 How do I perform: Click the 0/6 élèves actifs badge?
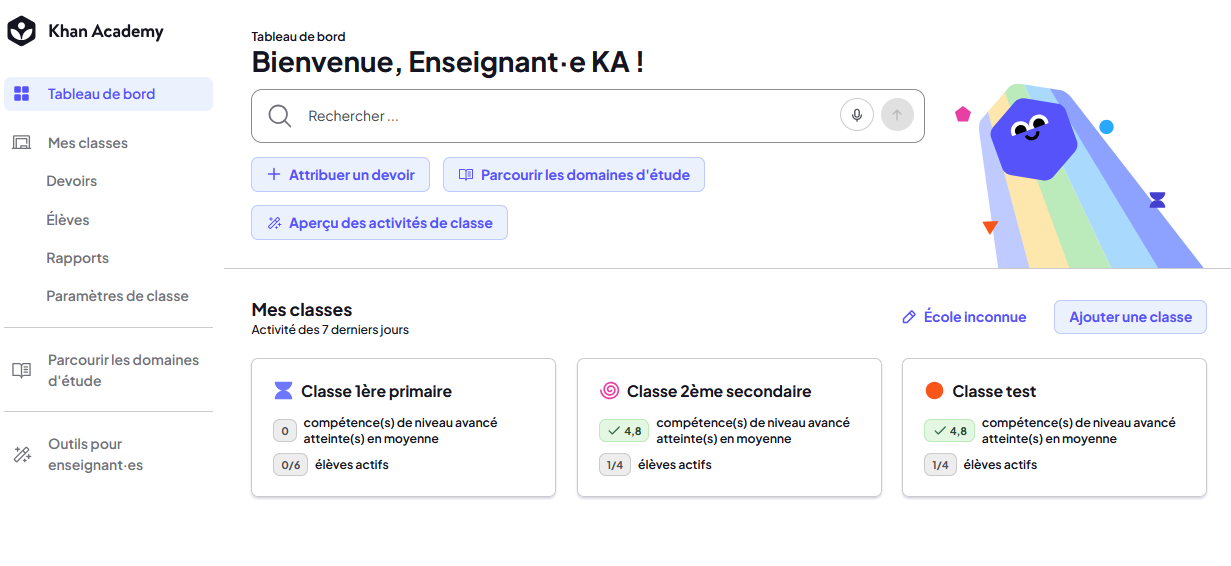point(291,465)
